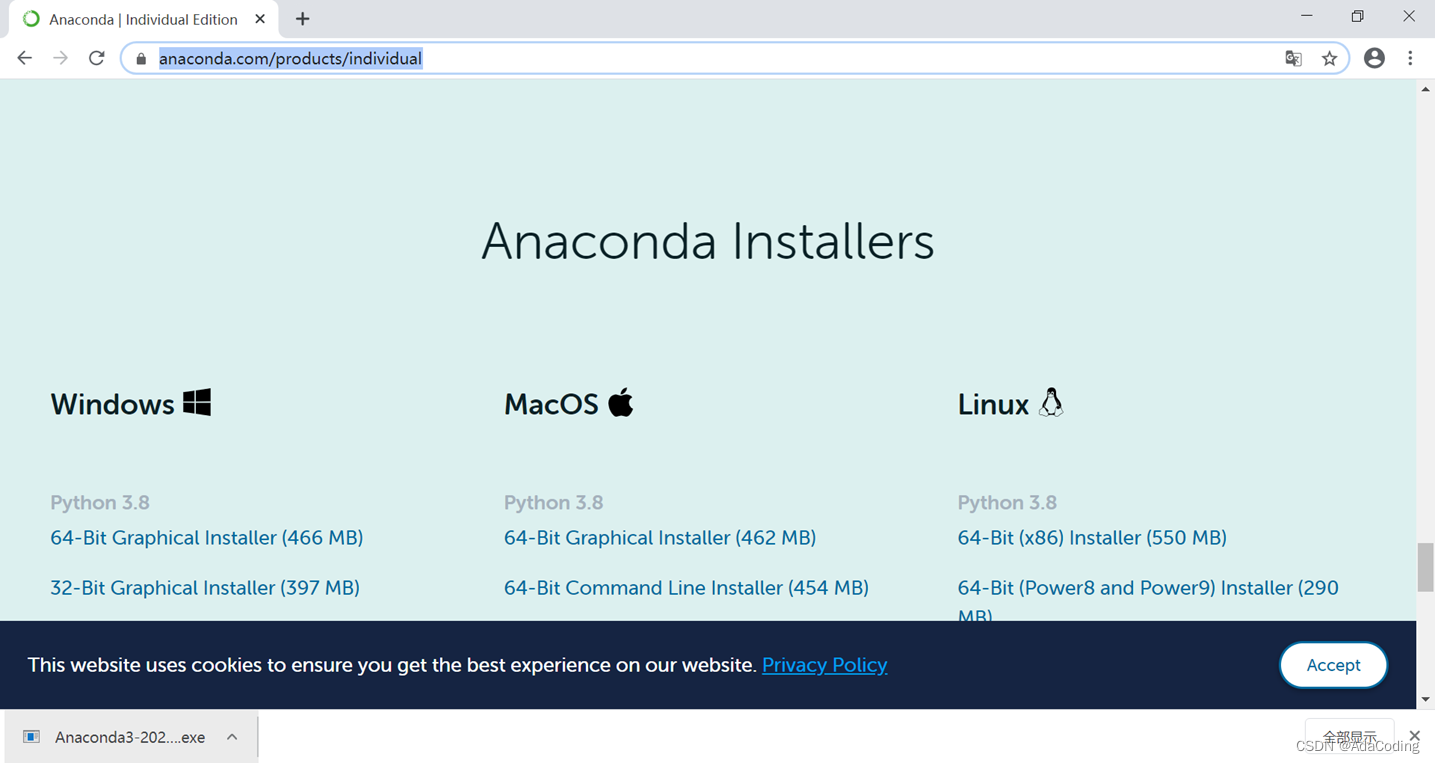The image size is (1435, 763).
Task: Close the Anaconda Individual Edition tab
Action: pos(260,19)
